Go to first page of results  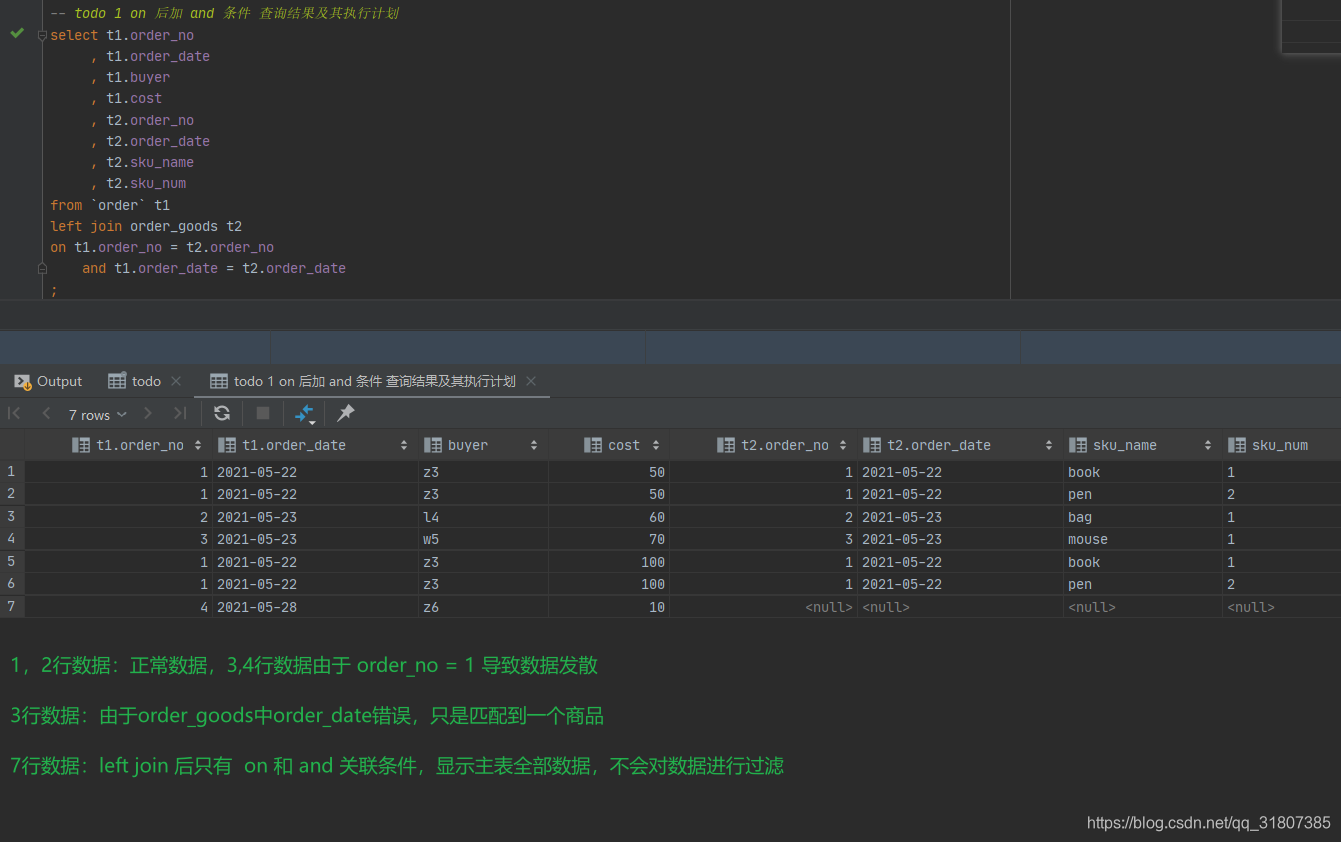pos(14,413)
